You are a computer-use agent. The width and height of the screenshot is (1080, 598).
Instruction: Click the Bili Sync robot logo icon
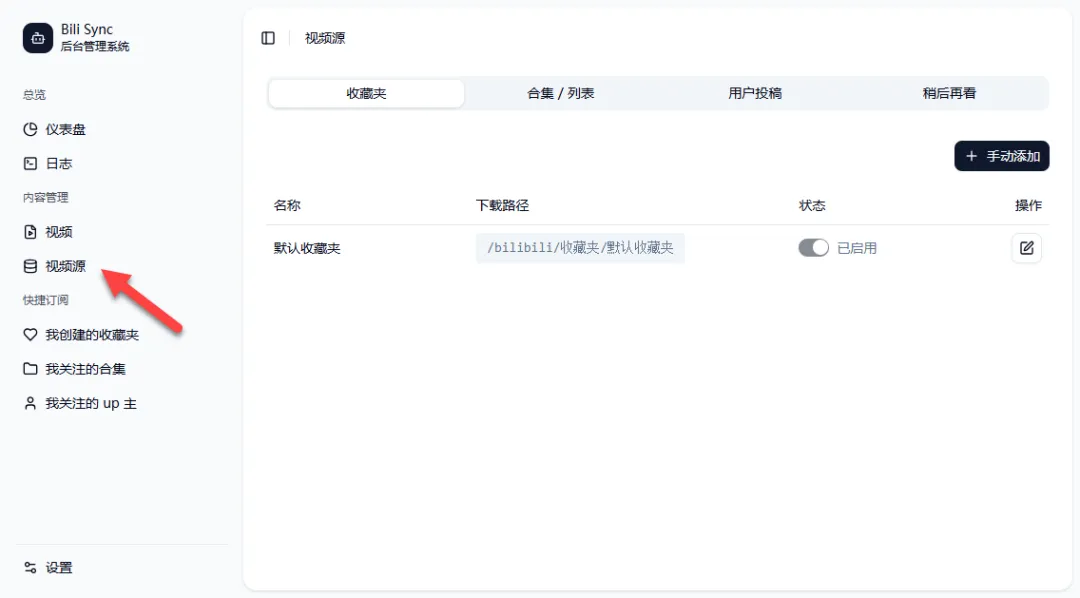pyautogui.click(x=38, y=38)
